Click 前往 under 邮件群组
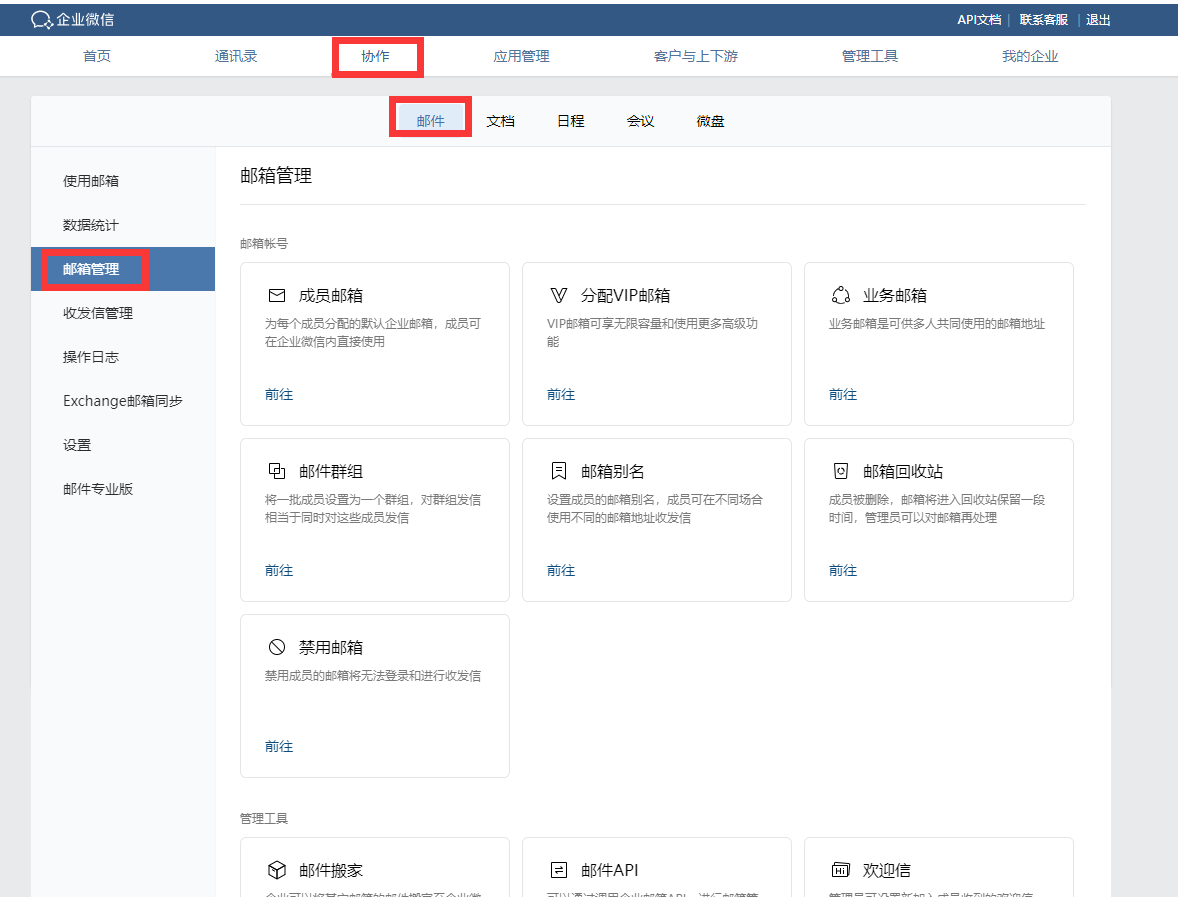This screenshot has width=1178, height=897. point(279,570)
